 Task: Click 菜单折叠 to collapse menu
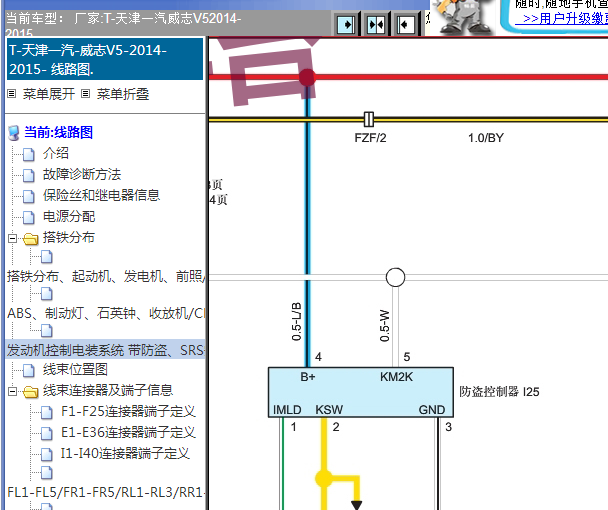[123, 94]
